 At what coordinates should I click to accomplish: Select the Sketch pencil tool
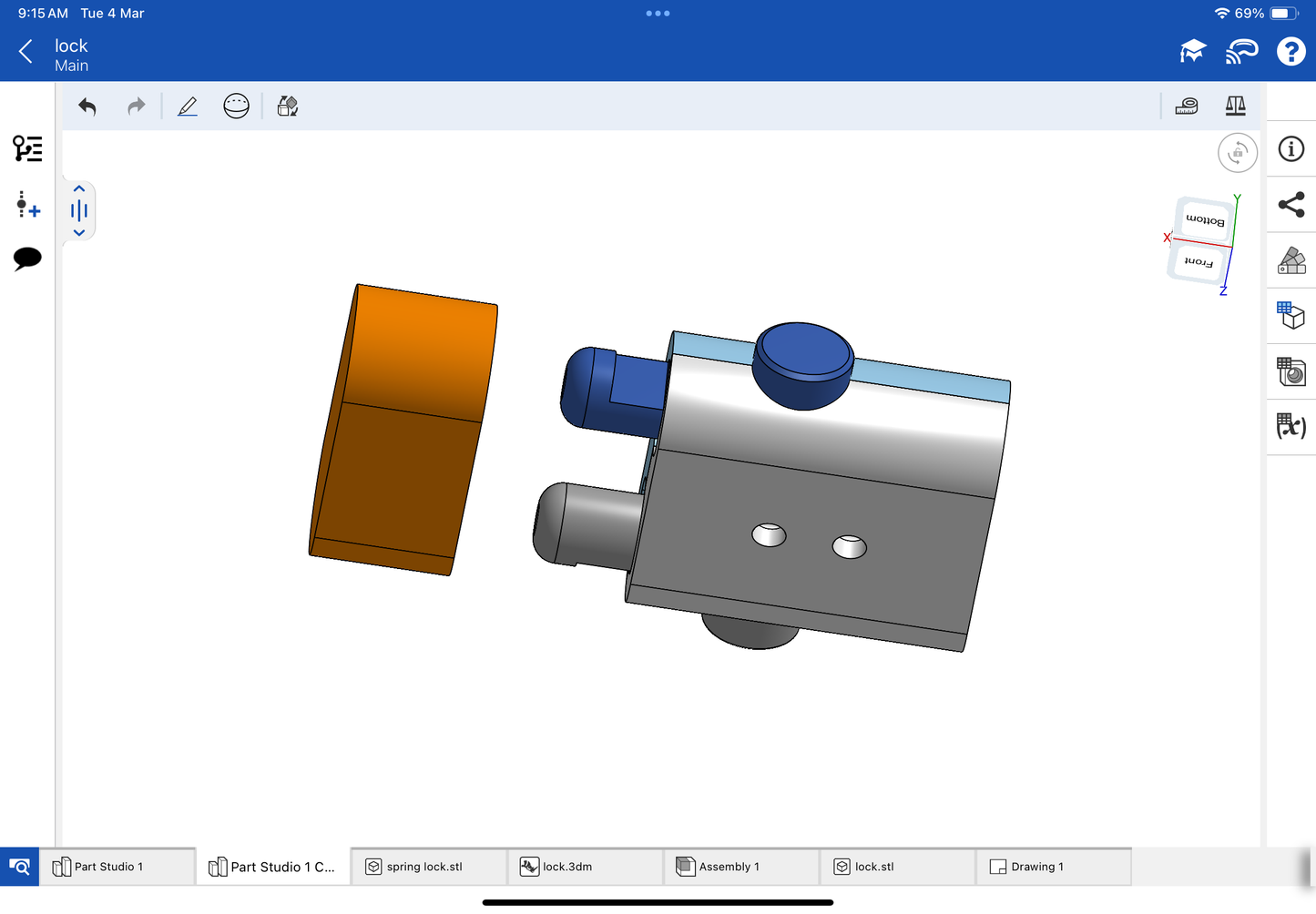pyautogui.click(x=188, y=107)
